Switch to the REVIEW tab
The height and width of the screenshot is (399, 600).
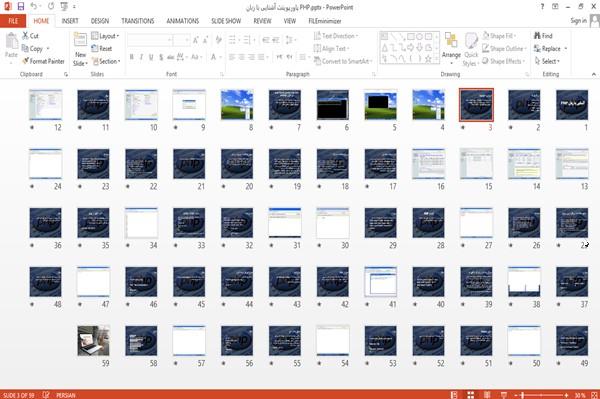[x=262, y=21]
